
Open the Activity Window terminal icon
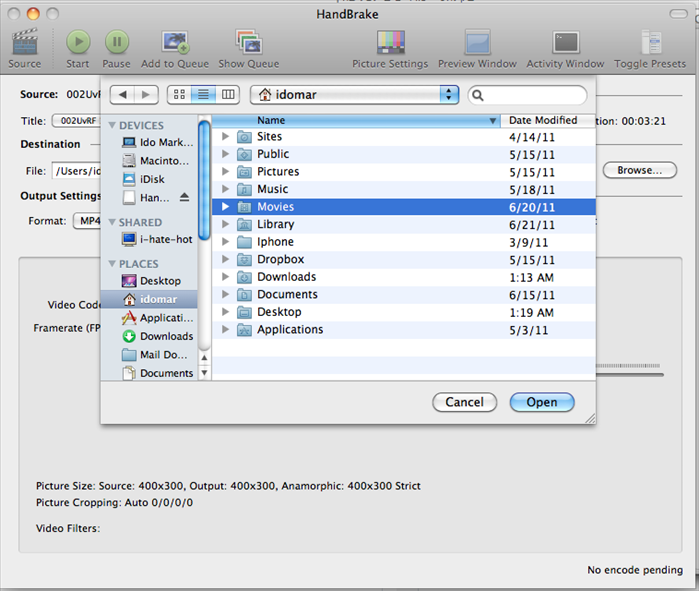(566, 42)
